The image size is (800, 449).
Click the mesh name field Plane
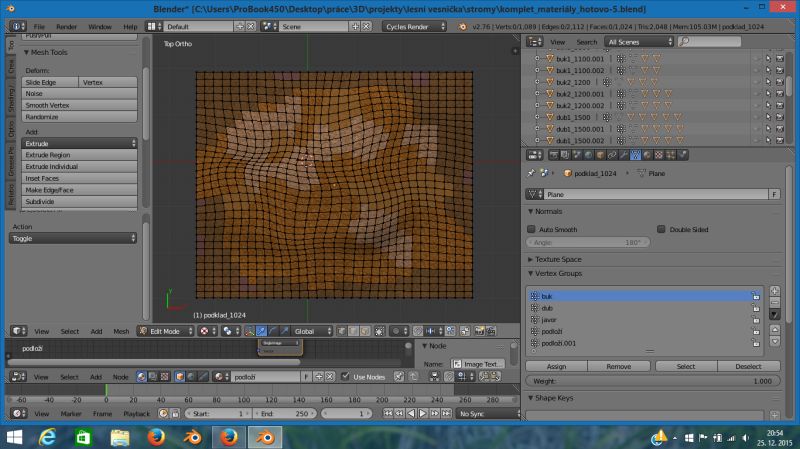click(x=656, y=194)
